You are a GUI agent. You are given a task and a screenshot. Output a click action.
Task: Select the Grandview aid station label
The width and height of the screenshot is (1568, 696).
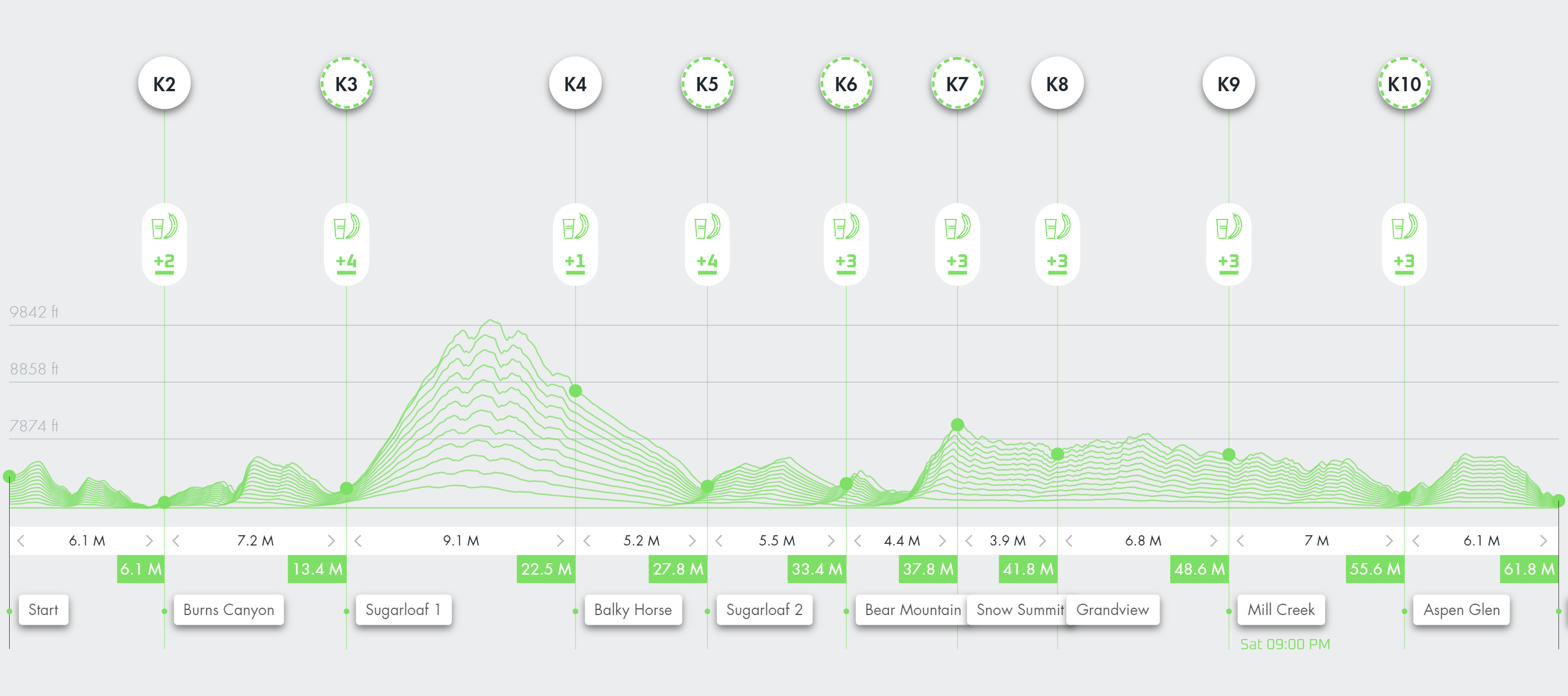coord(1113,610)
